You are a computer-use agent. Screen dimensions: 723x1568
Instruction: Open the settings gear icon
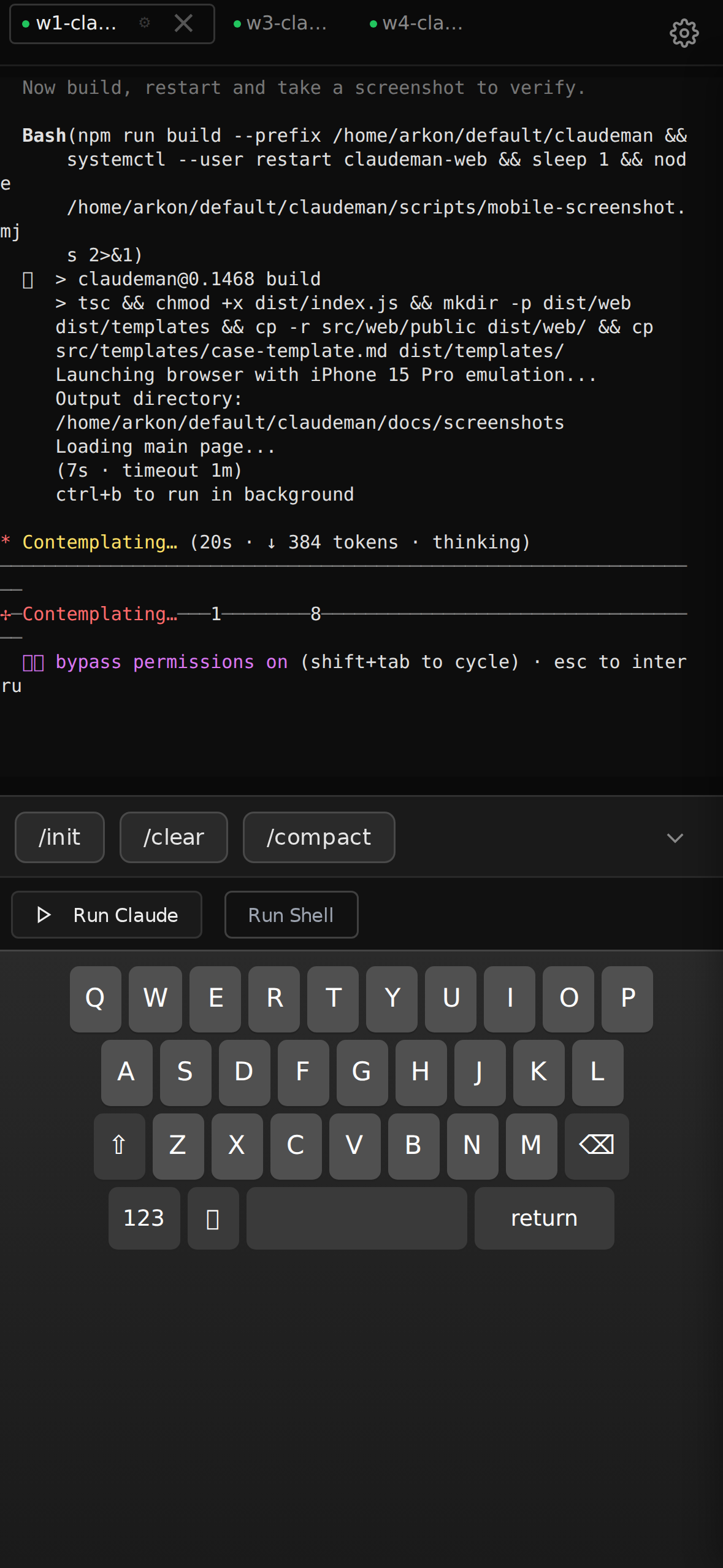point(684,33)
